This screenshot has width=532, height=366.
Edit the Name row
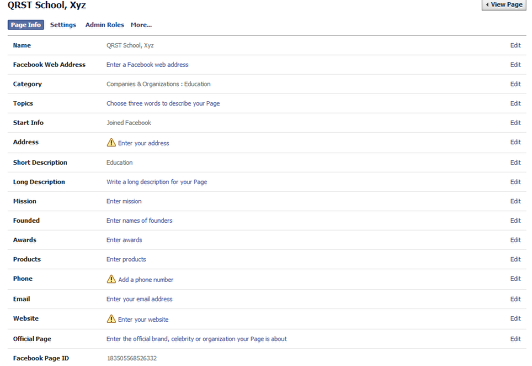515,45
